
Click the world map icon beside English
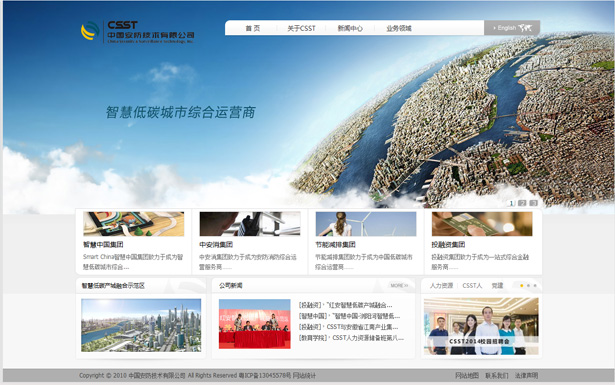click(525, 28)
